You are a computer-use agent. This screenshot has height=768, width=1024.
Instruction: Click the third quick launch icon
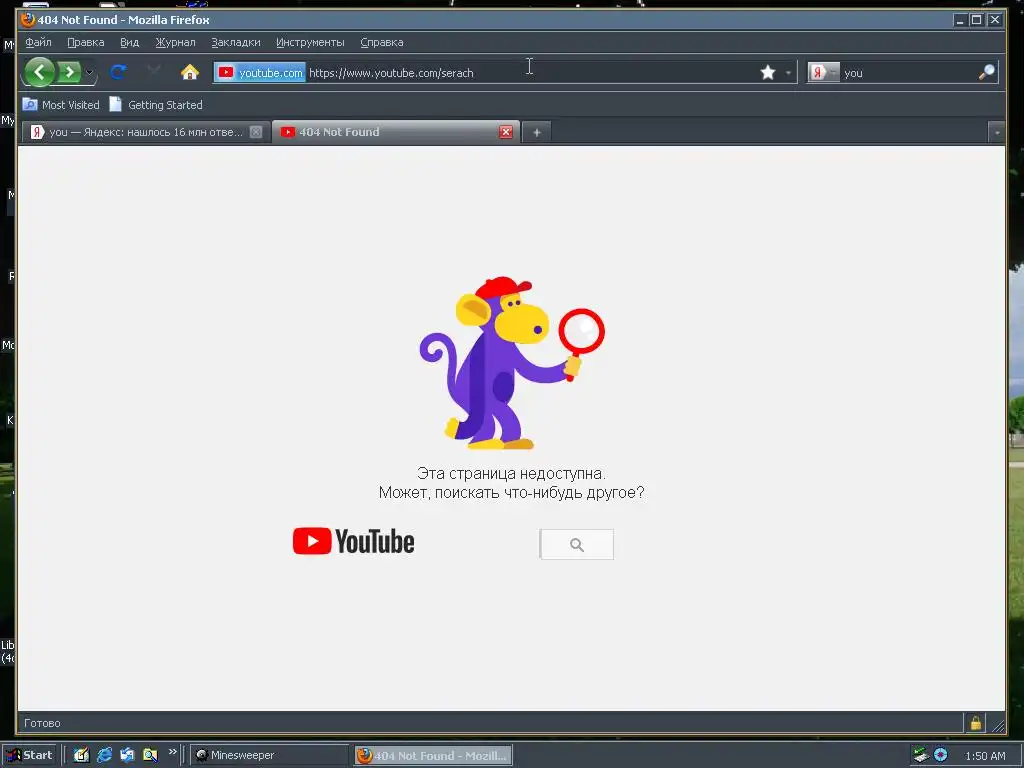[x=127, y=755]
